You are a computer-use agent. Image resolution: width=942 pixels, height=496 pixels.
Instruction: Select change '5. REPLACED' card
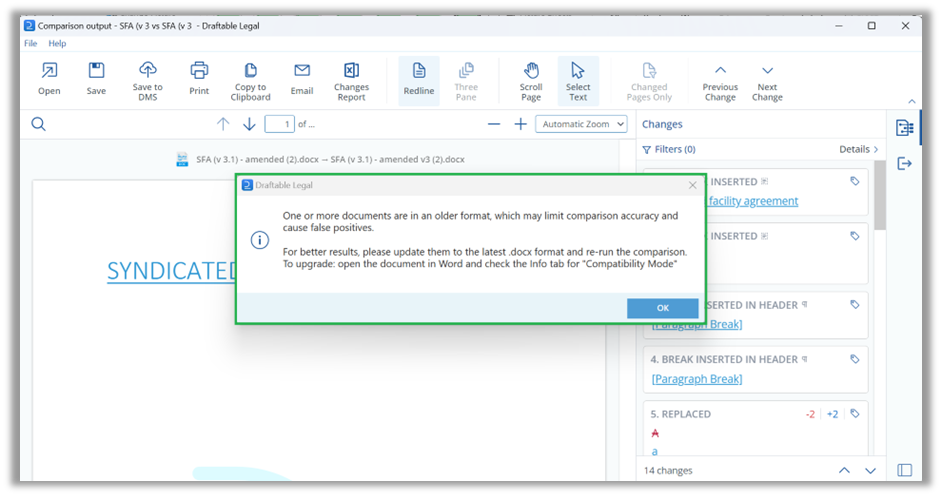click(755, 428)
